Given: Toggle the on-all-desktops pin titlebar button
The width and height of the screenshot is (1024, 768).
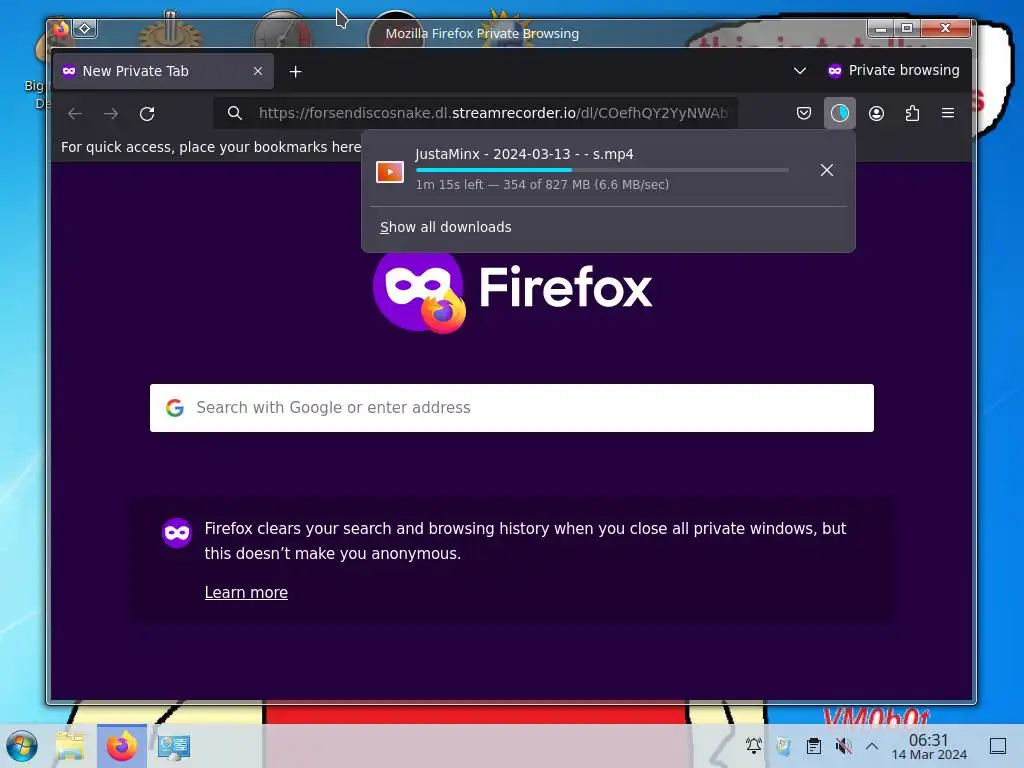Looking at the screenshot, I should click(x=85, y=28).
